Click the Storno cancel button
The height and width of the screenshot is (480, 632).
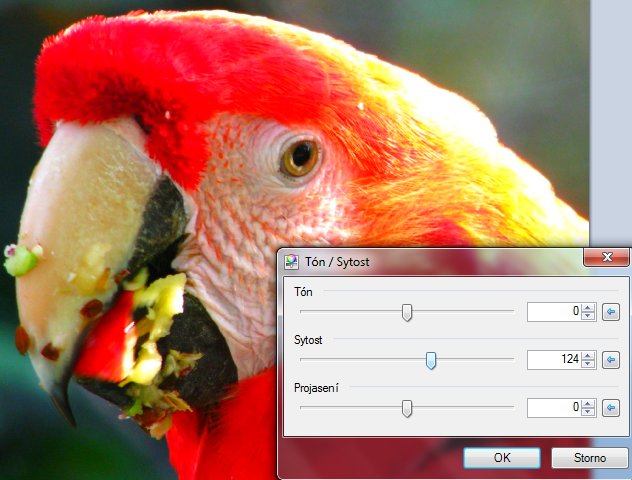point(590,458)
